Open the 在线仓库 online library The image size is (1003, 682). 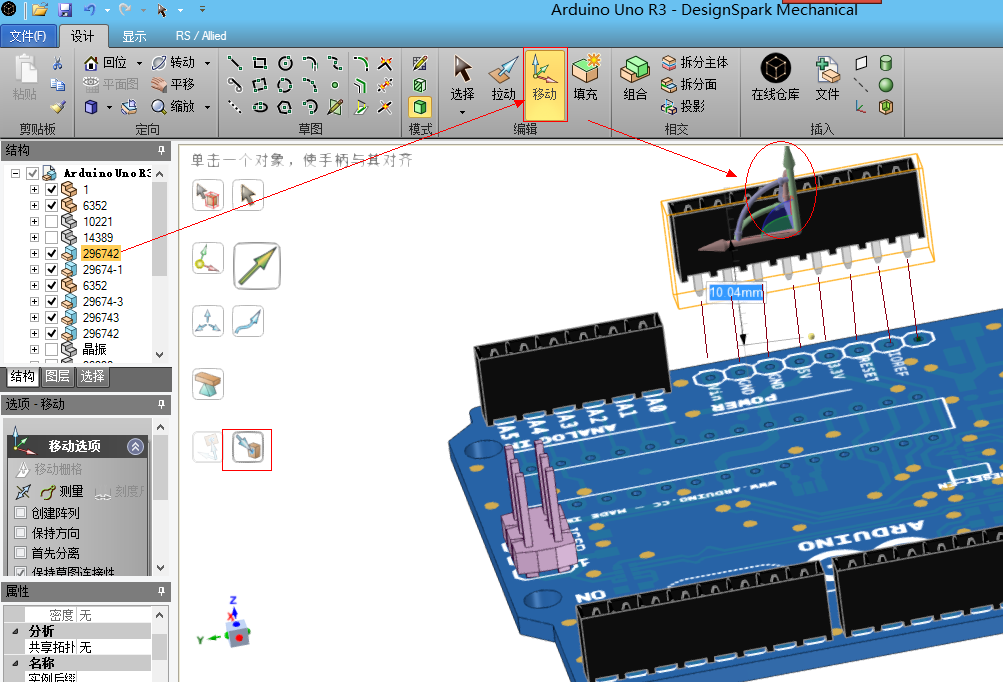point(775,77)
